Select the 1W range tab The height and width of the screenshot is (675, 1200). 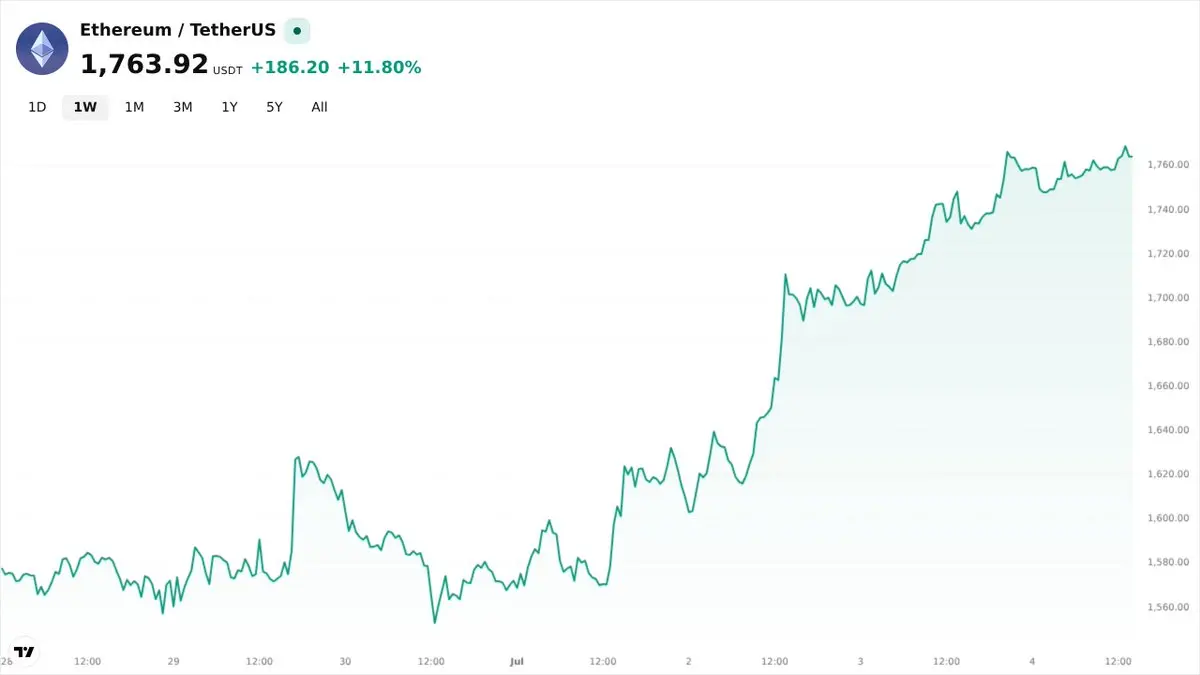(85, 107)
